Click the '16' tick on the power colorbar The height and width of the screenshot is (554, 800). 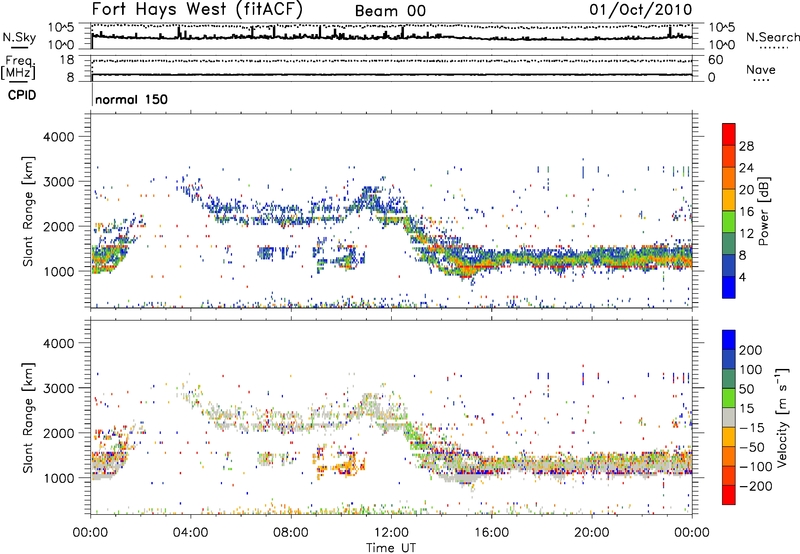(746, 212)
